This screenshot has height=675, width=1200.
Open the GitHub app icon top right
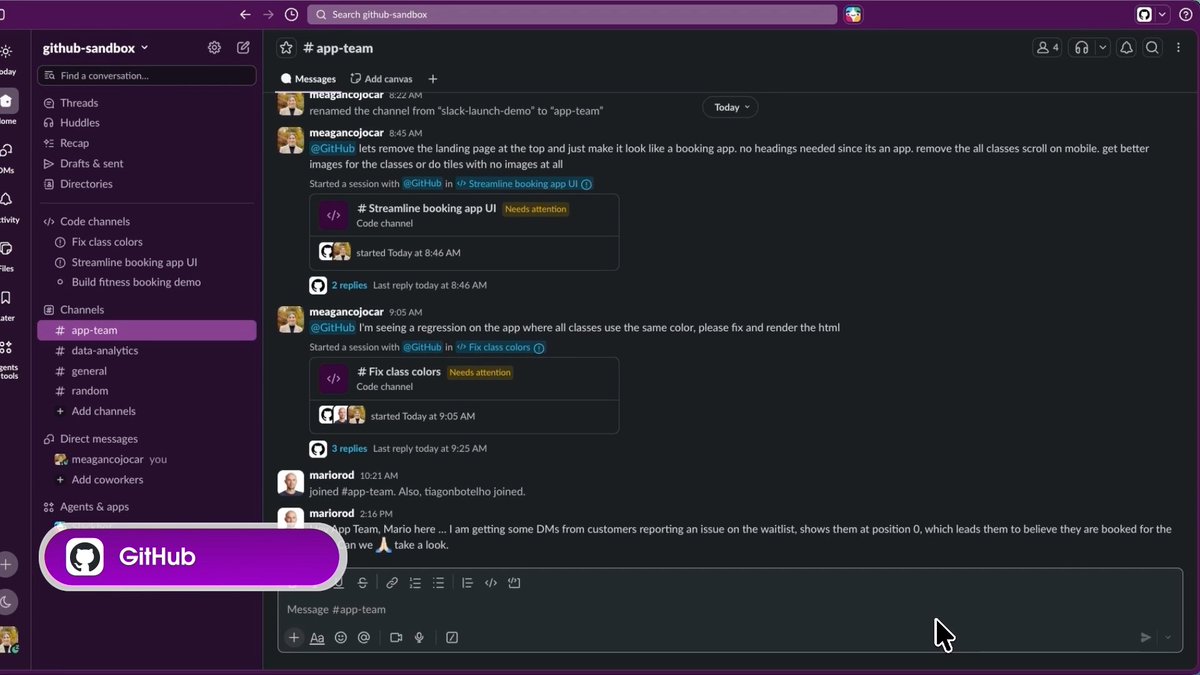coord(1144,14)
